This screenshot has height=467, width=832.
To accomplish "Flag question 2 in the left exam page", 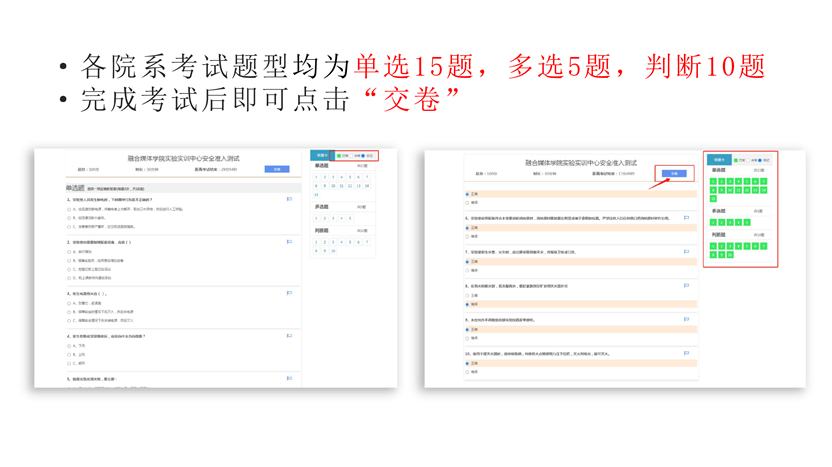I will (x=289, y=242).
